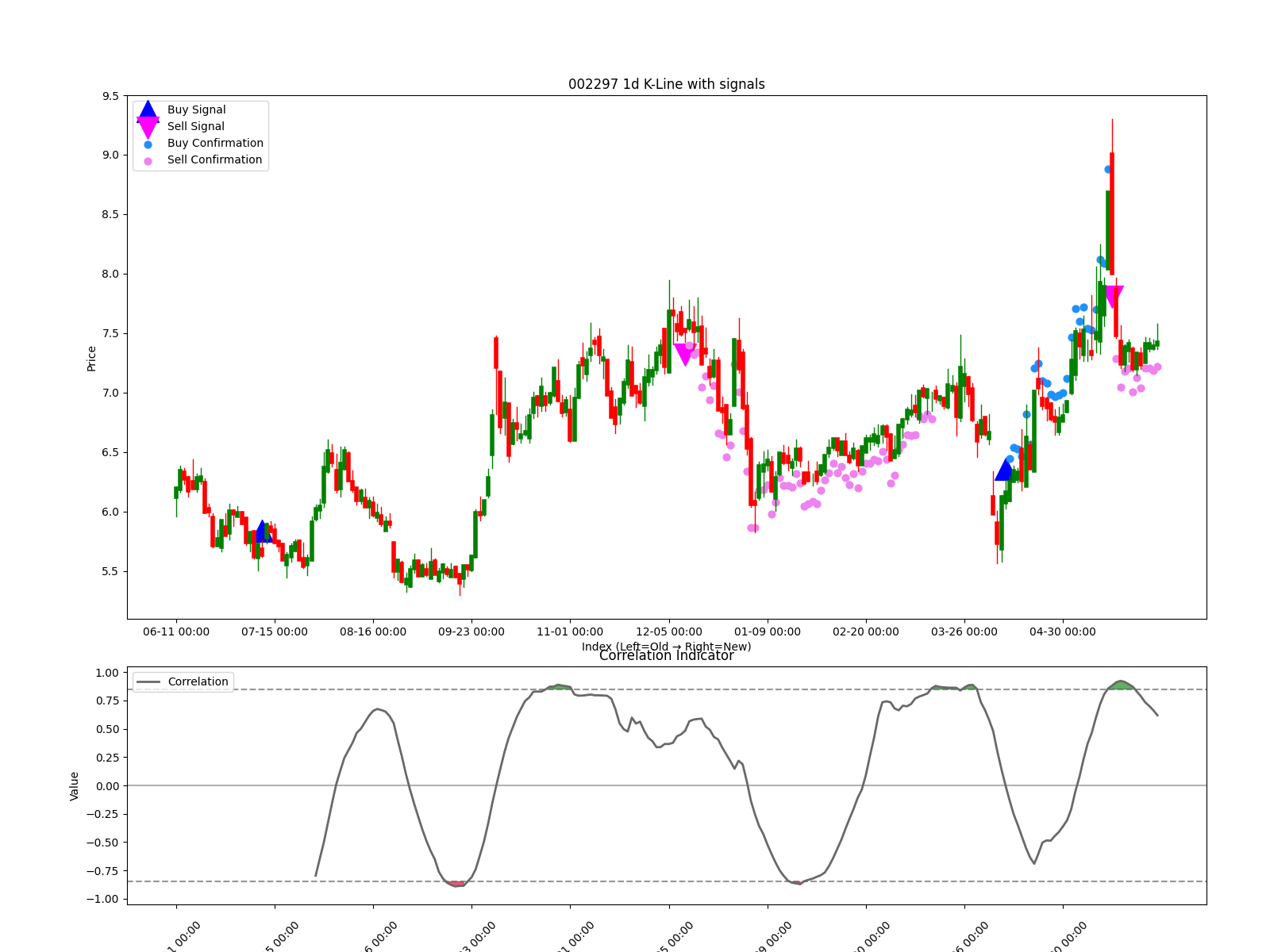Image resolution: width=1270 pixels, height=952 pixels.
Task: Click the '11-01 00:00' date tick label
Action: (x=570, y=632)
